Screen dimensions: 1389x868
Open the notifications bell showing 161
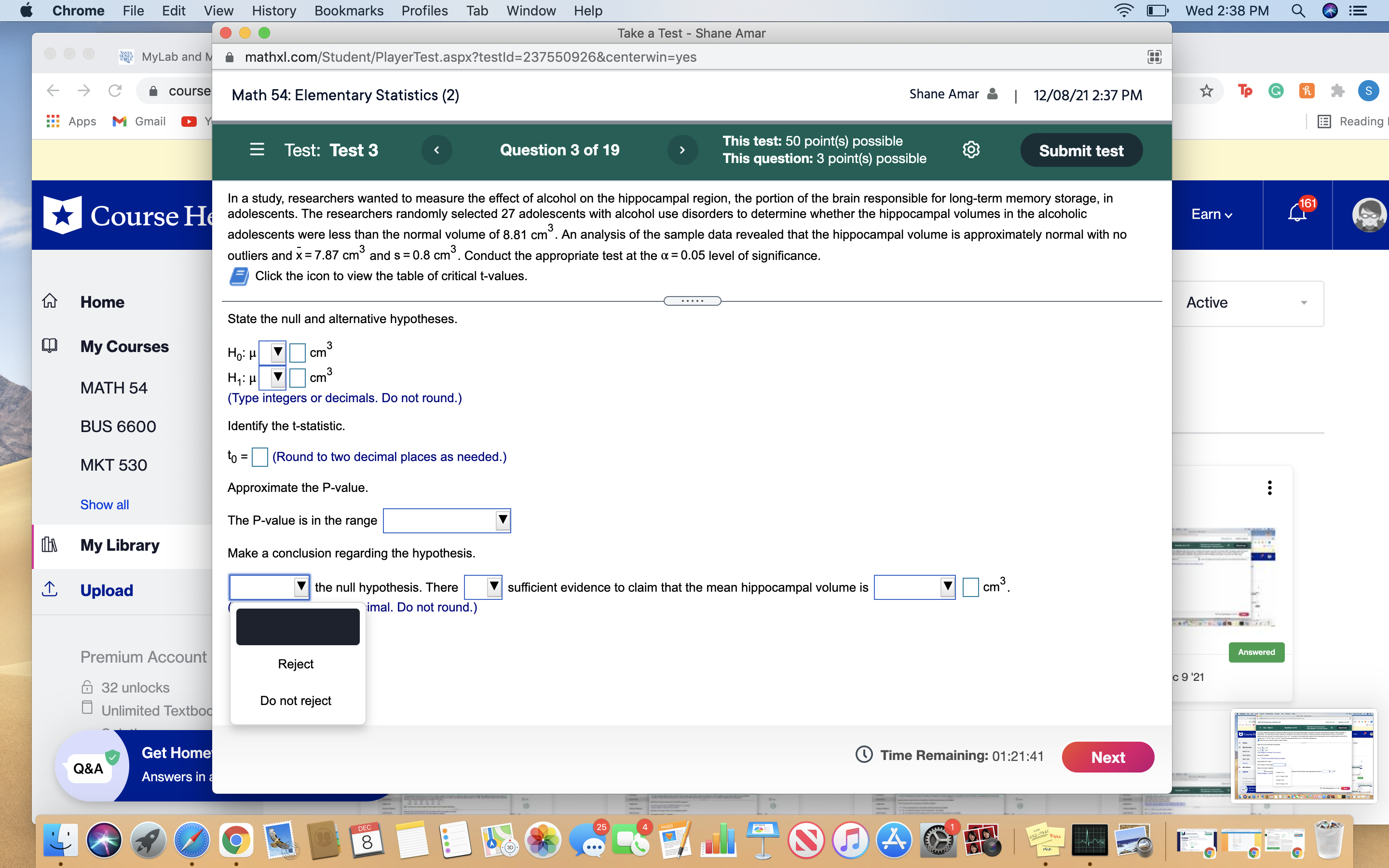pyautogui.click(x=1296, y=214)
